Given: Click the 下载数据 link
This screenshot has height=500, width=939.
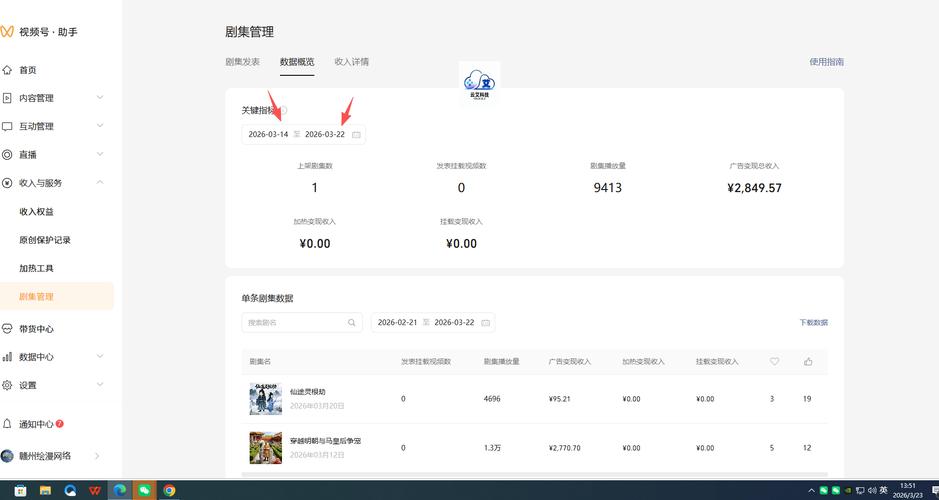Looking at the screenshot, I should [x=813, y=323].
